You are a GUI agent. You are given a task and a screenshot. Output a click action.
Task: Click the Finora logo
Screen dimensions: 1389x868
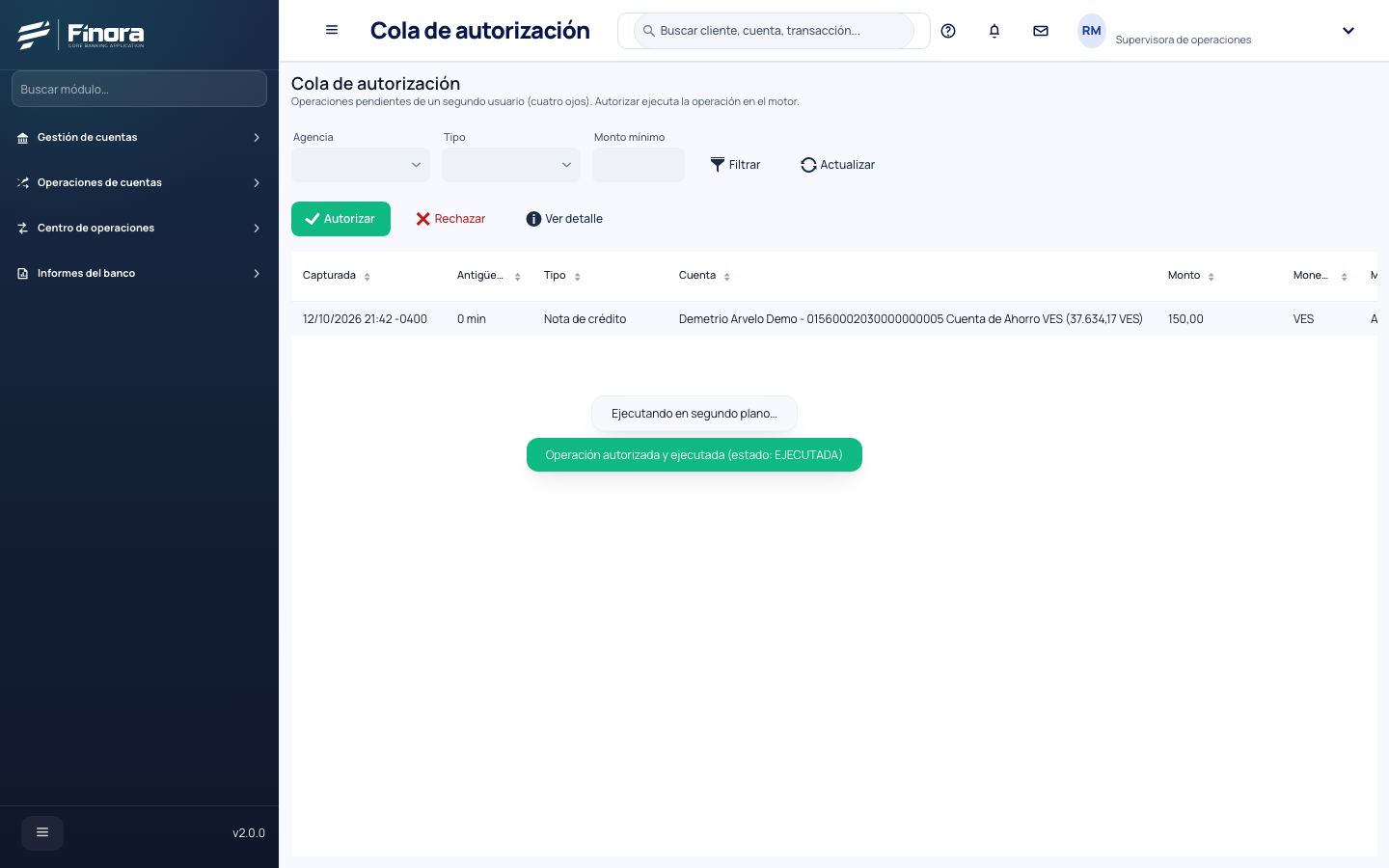coord(81,35)
